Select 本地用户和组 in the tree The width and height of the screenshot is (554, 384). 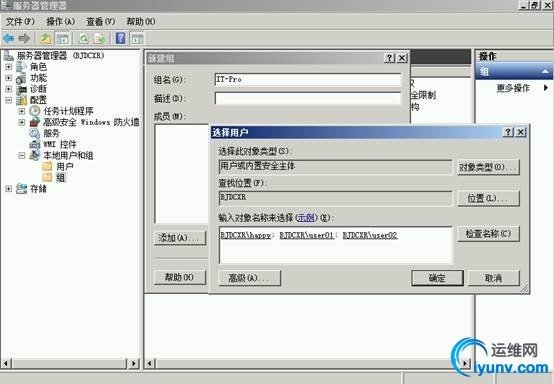[x=68, y=155]
